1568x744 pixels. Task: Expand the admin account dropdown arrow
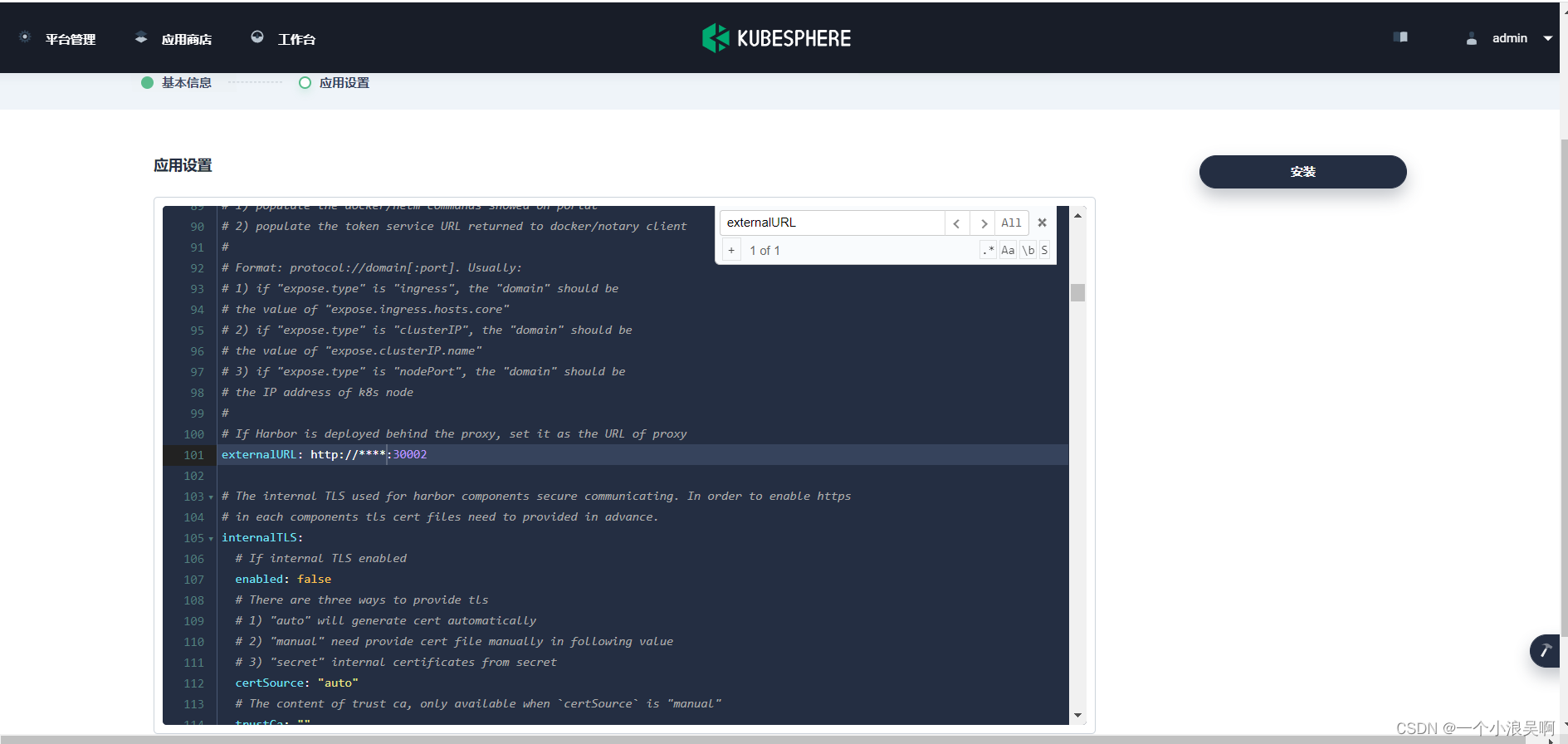point(1548,38)
